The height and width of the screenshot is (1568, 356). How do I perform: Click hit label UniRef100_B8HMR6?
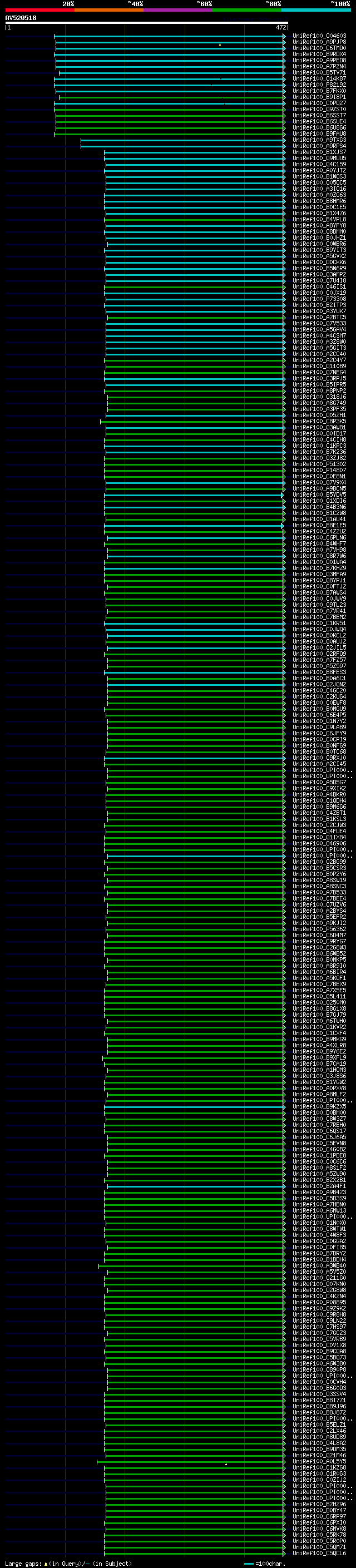(x=319, y=201)
